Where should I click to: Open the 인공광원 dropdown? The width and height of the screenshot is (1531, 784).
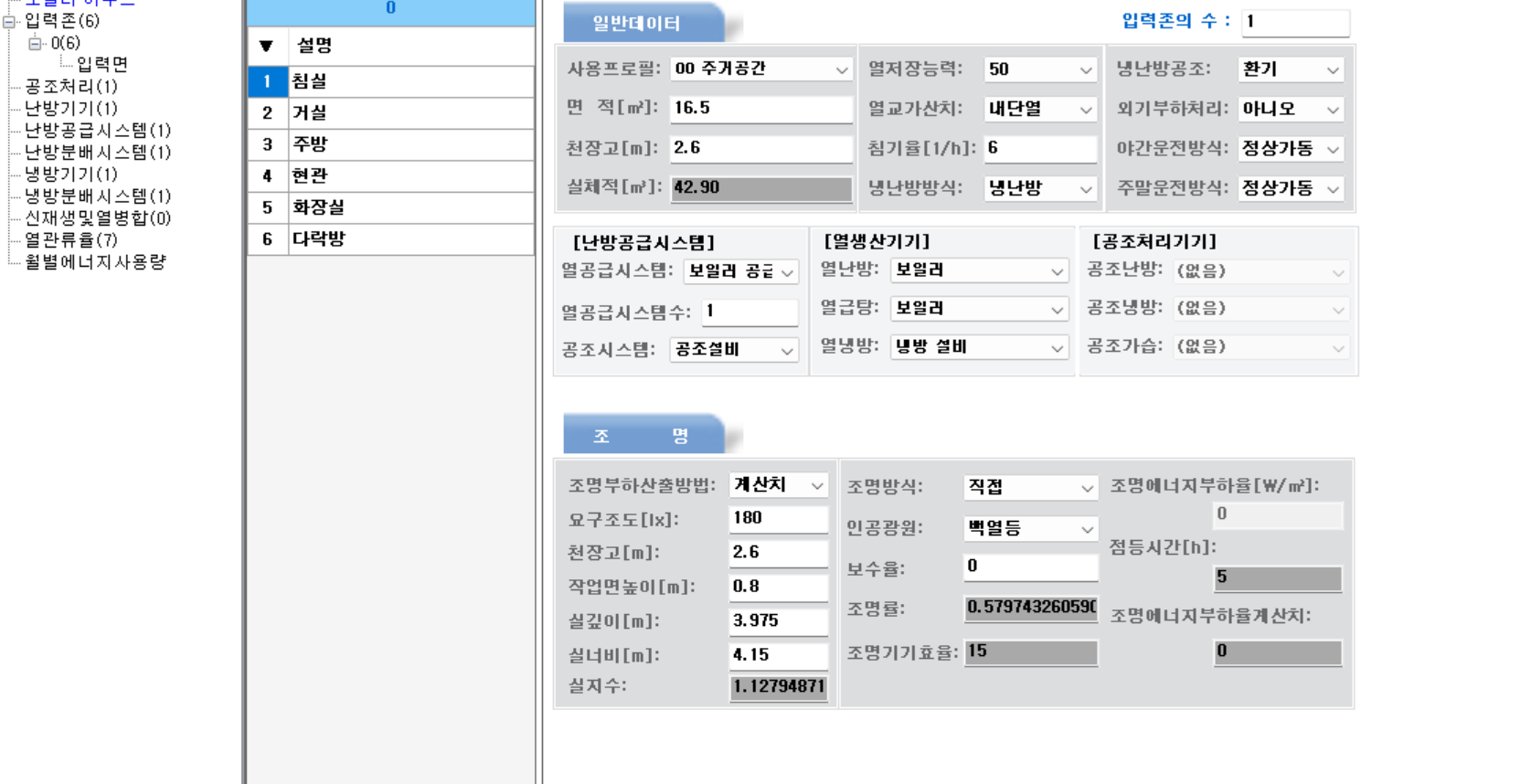click(1086, 529)
